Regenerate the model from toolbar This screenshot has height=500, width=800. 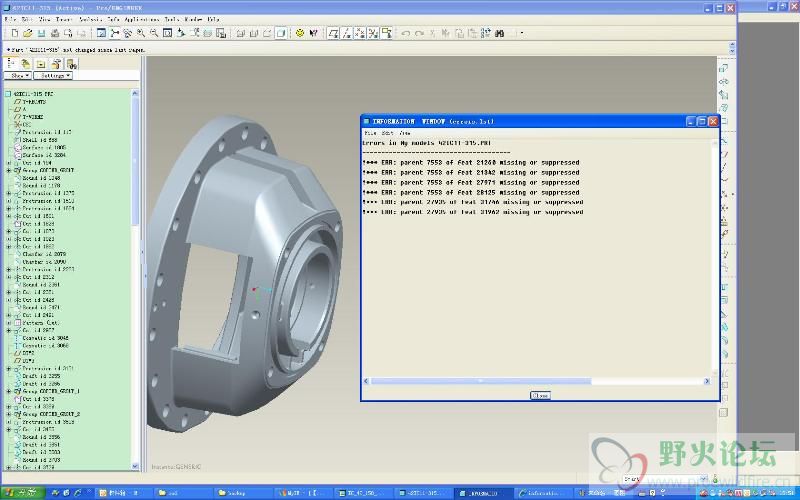[x=486, y=33]
